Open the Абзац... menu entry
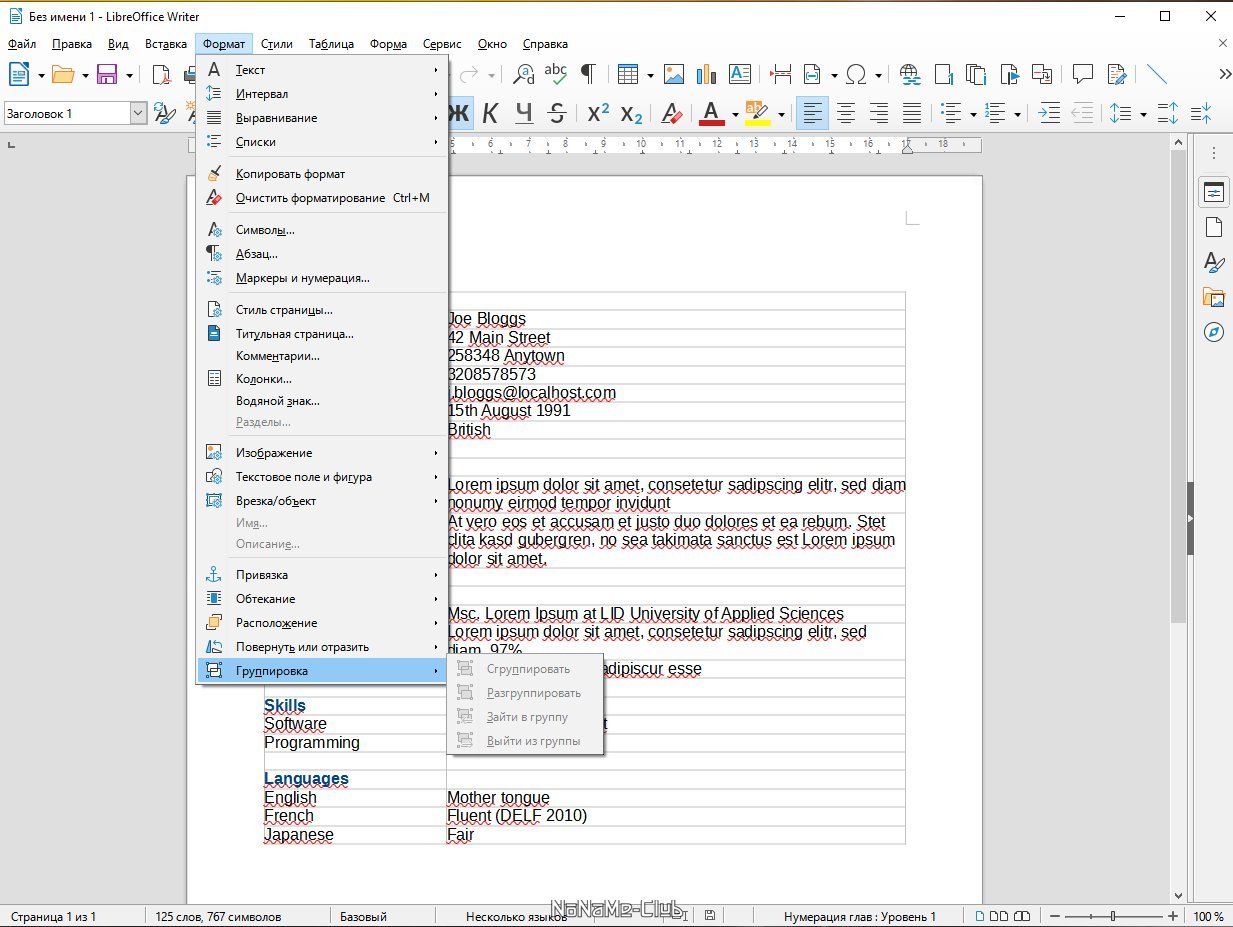 click(256, 254)
